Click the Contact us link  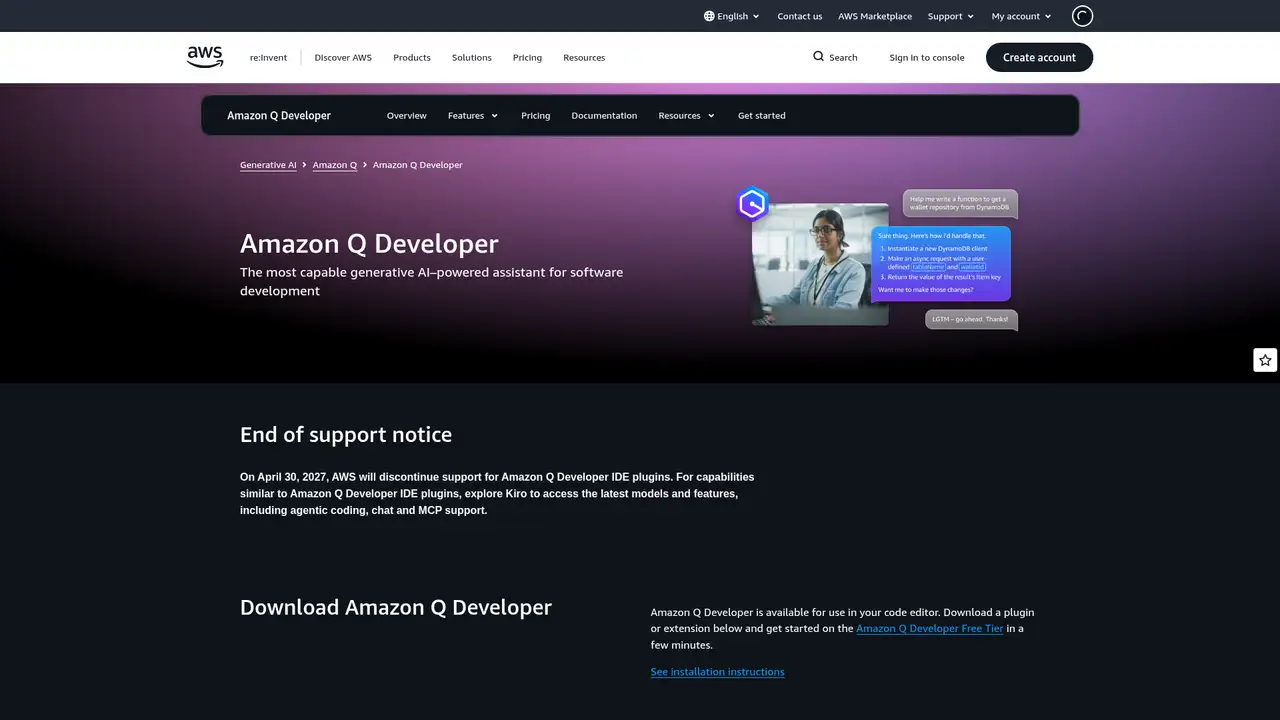(x=800, y=16)
